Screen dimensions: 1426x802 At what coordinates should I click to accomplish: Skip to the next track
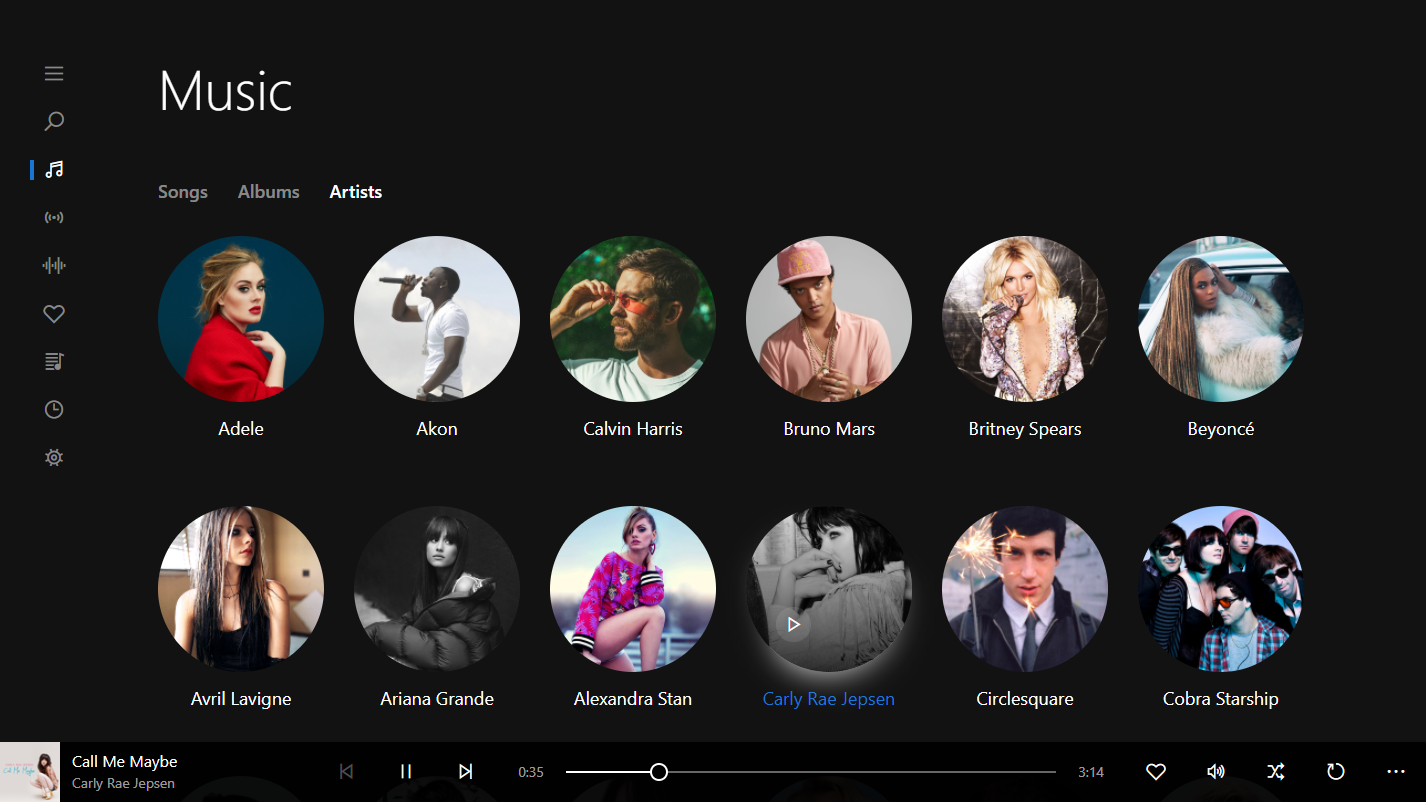click(x=466, y=771)
